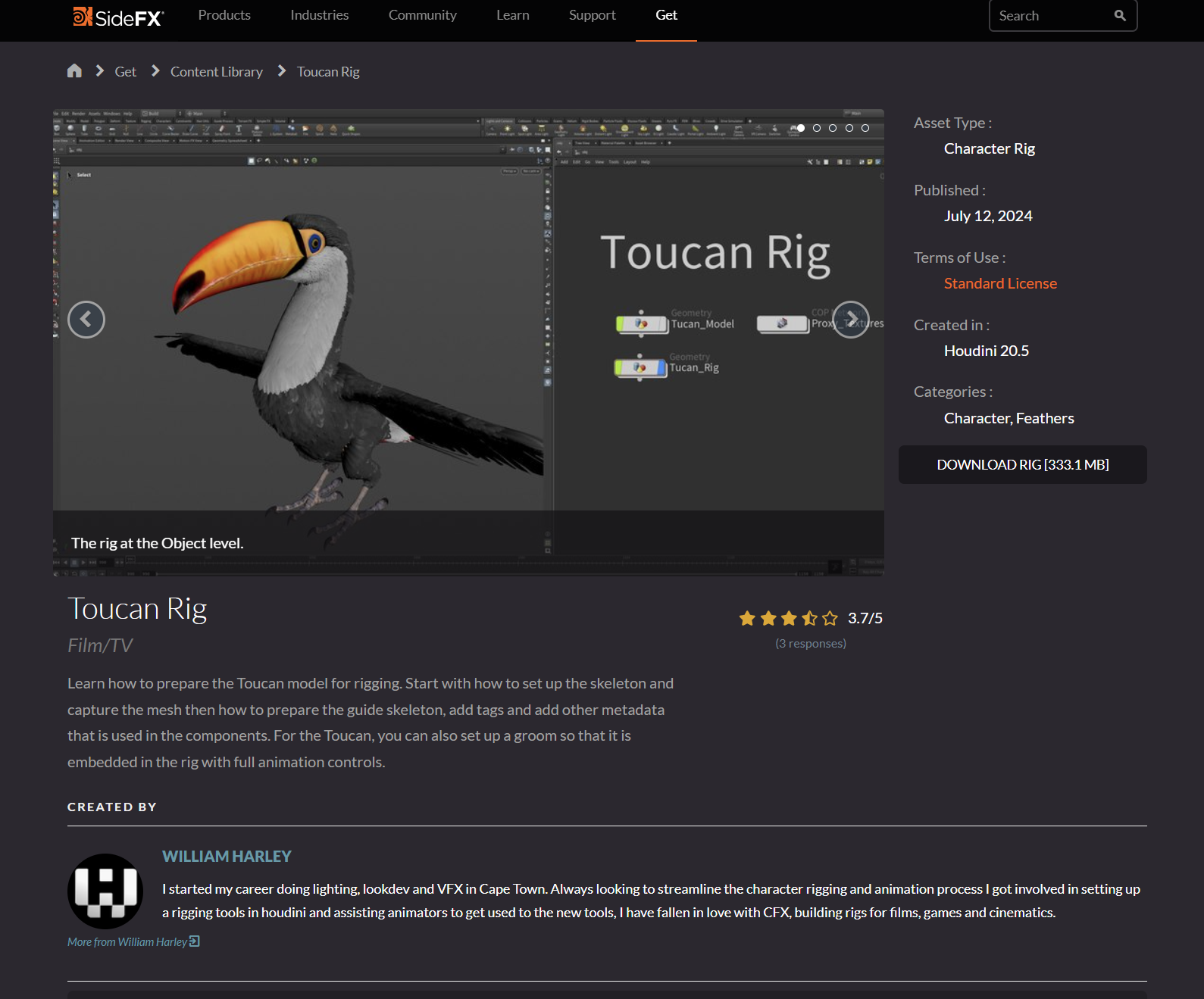
Task: Open the Products menu
Action: pos(224,15)
